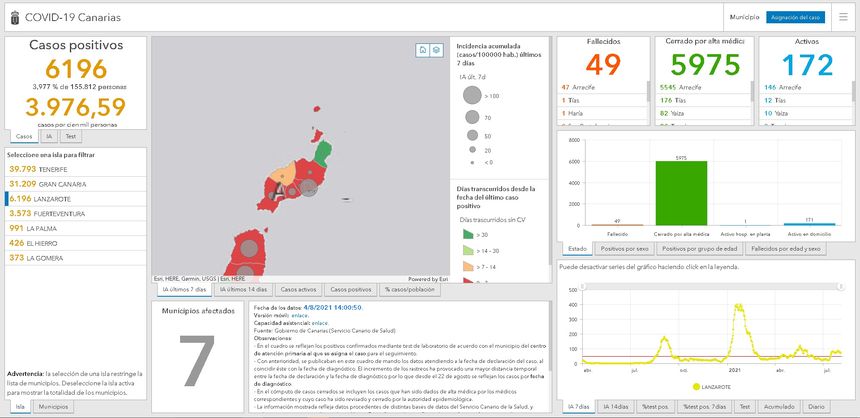Open the Fallecidos por edad y sexo tab
This screenshot has width=860, height=418.
pyautogui.click(x=785, y=248)
